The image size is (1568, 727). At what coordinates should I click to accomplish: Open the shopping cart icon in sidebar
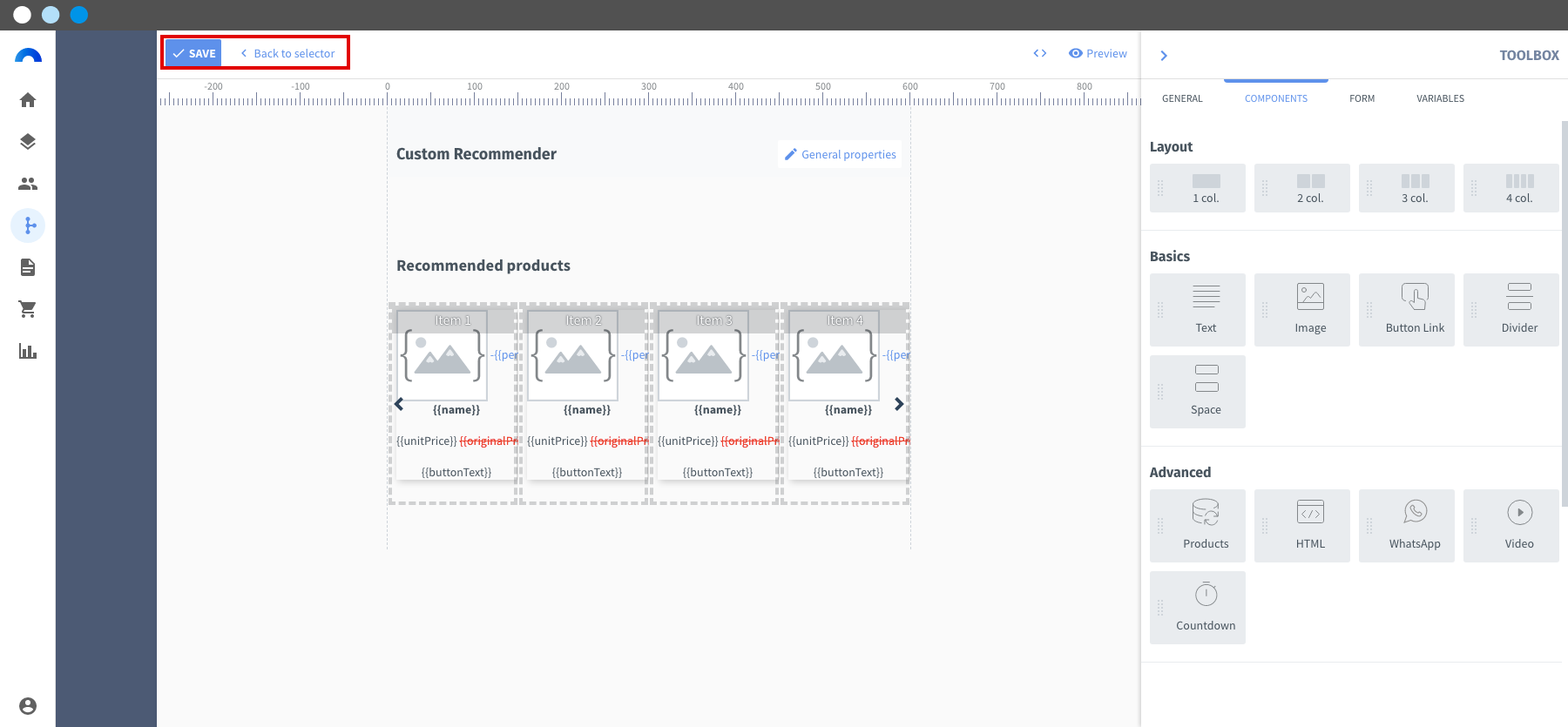pos(28,309)
